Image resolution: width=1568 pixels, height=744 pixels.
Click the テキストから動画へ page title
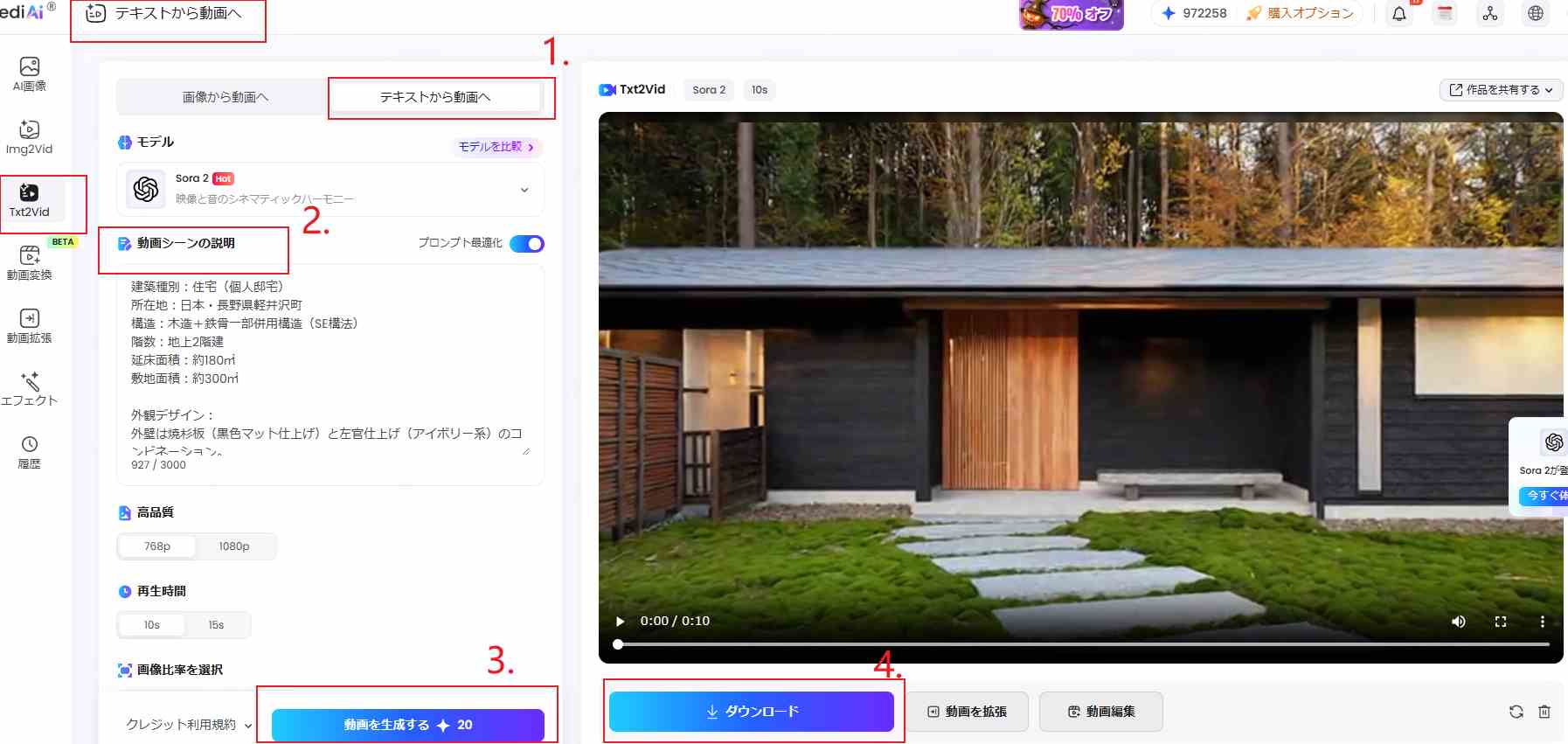pyautogui.click(x=178, y=13)
